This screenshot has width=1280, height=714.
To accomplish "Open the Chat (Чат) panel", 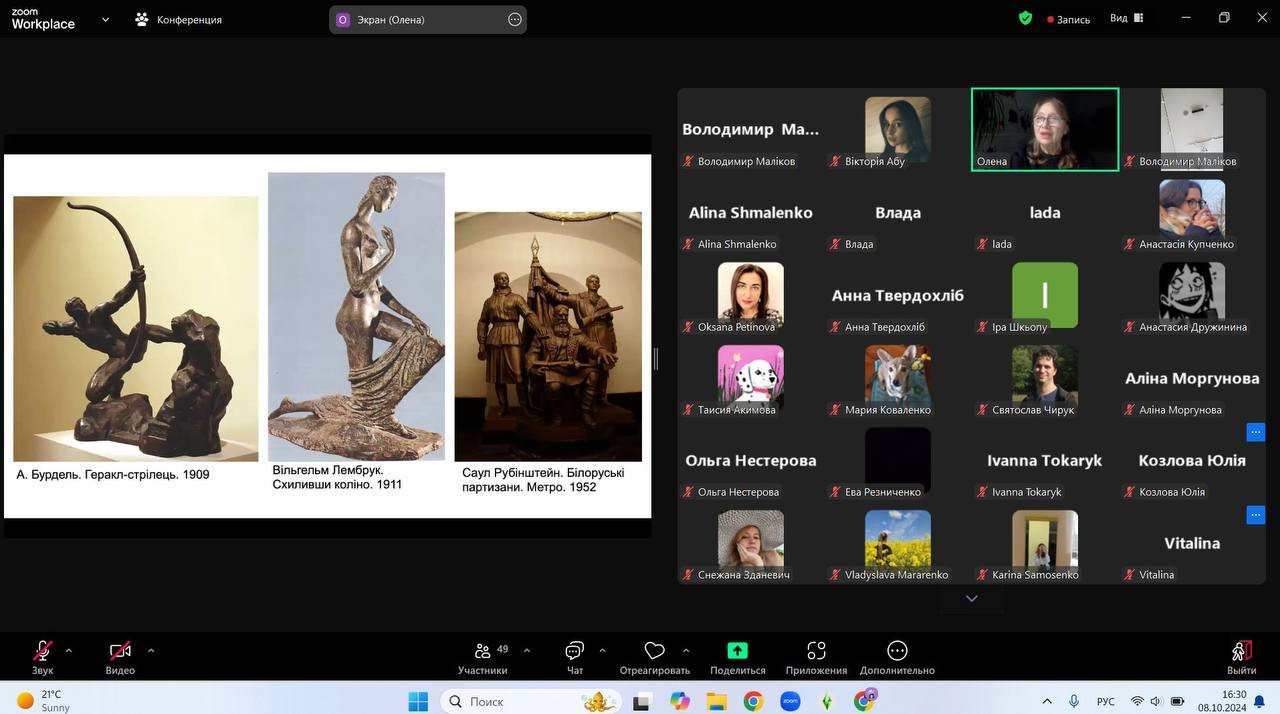I will (x=575, y=657).
